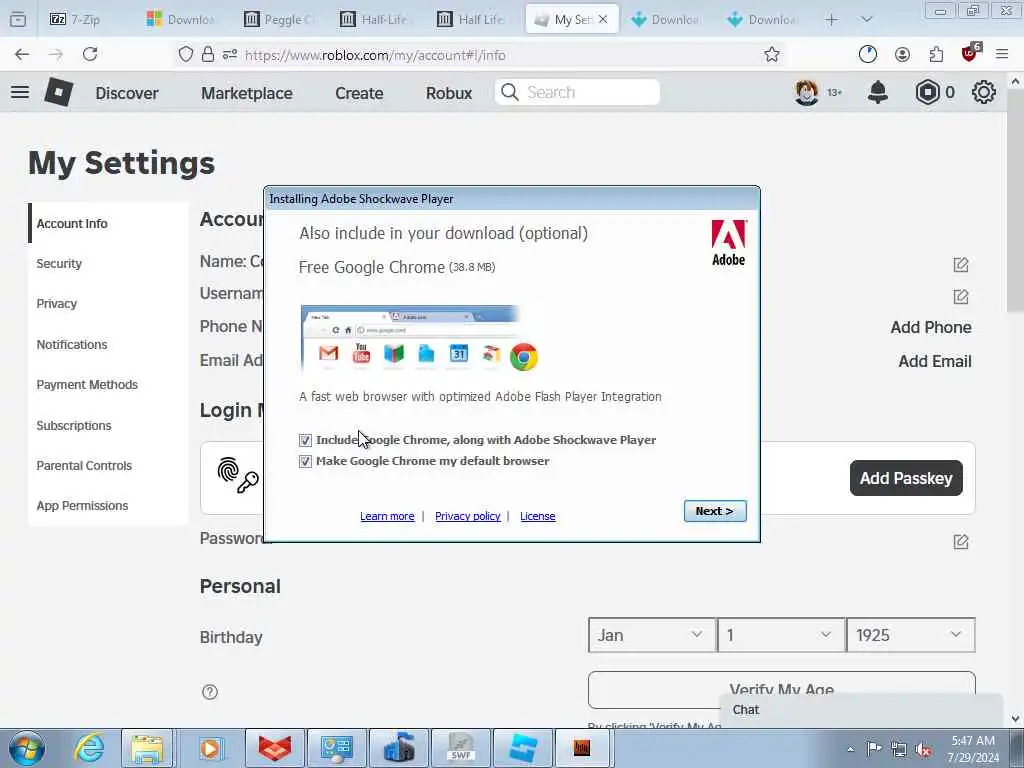This screenshot has width=1024, height=768.
Task: Open the Marketplace menu item
Action: [247, 93]
